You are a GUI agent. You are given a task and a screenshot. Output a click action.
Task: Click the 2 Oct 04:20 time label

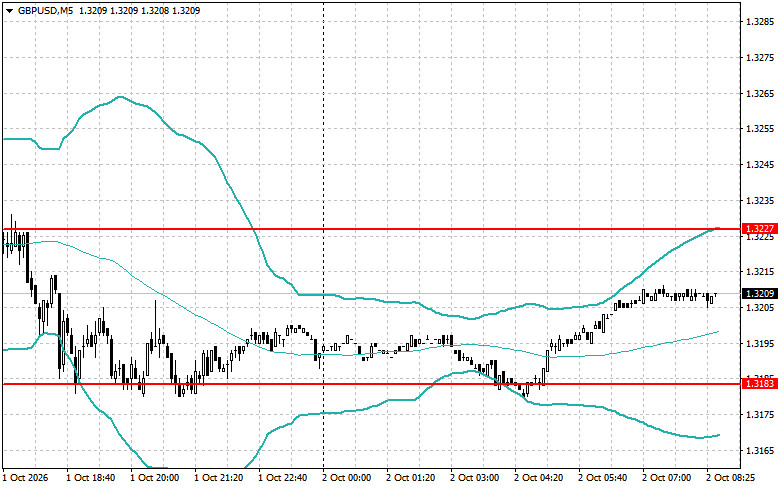click(x=538, y=478)
